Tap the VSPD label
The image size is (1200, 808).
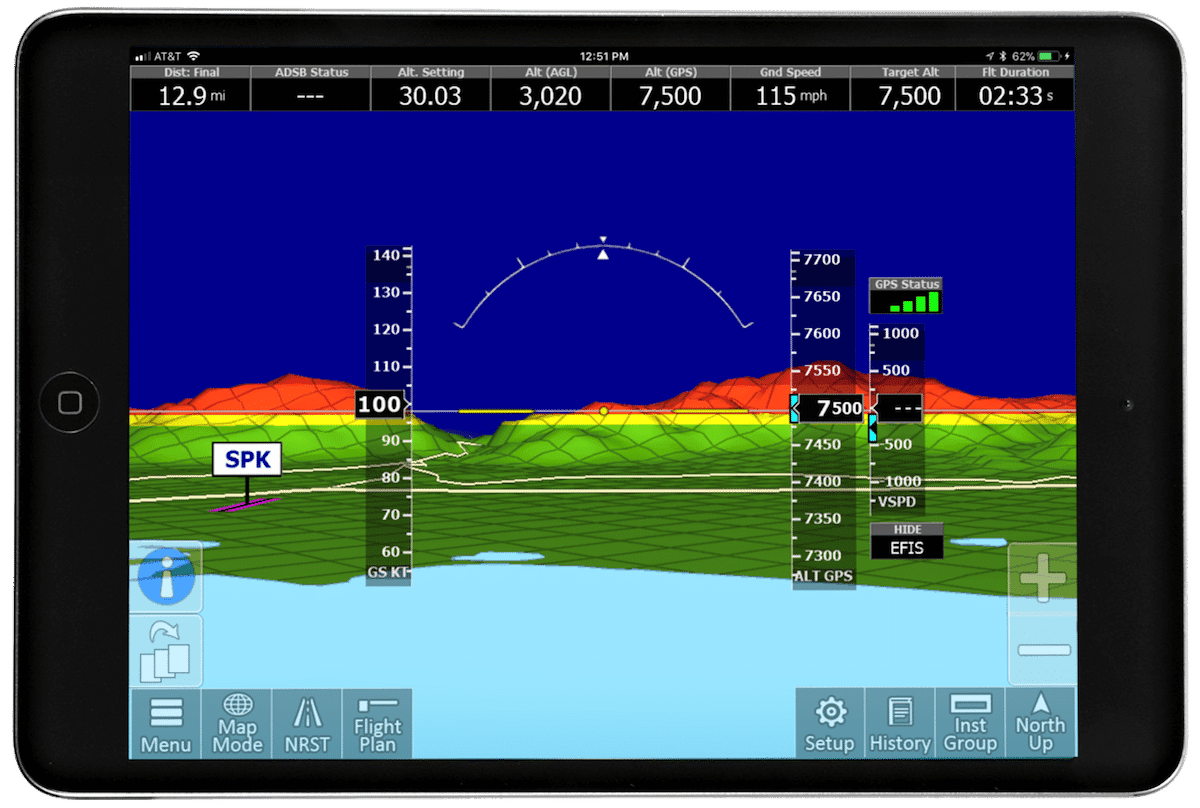point(896,501)
